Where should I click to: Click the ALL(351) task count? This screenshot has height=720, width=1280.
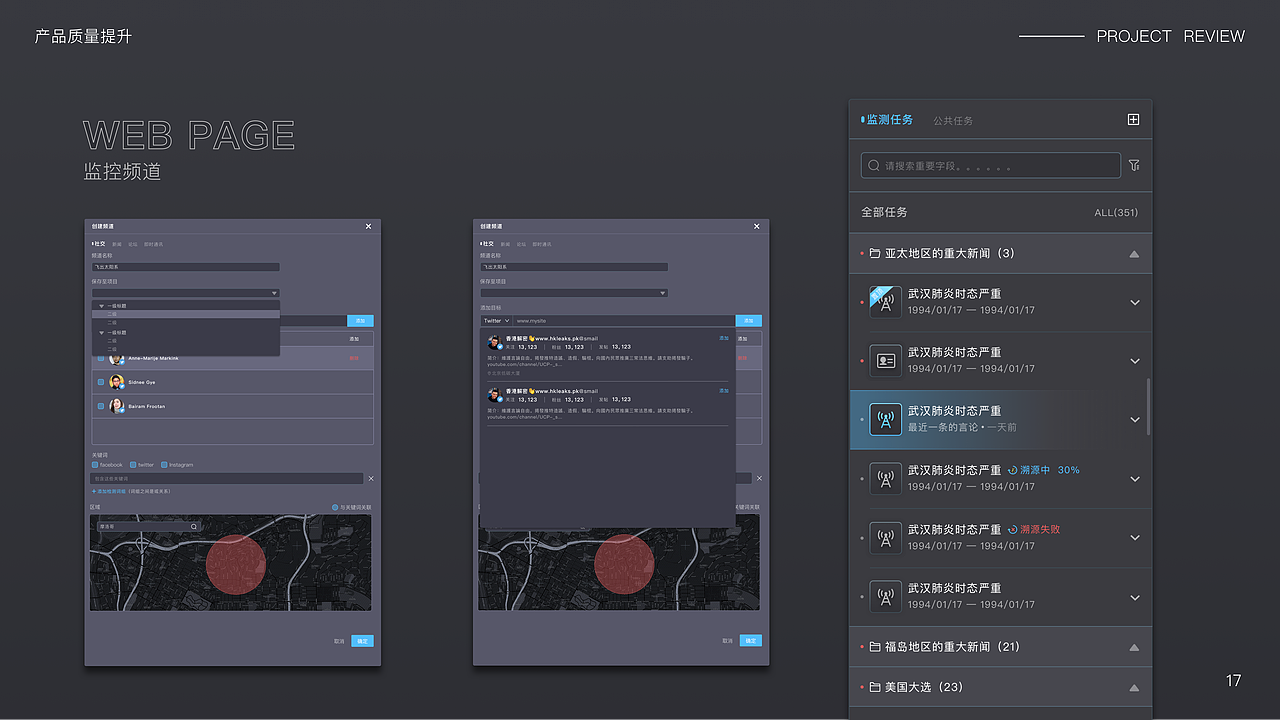1116,213
